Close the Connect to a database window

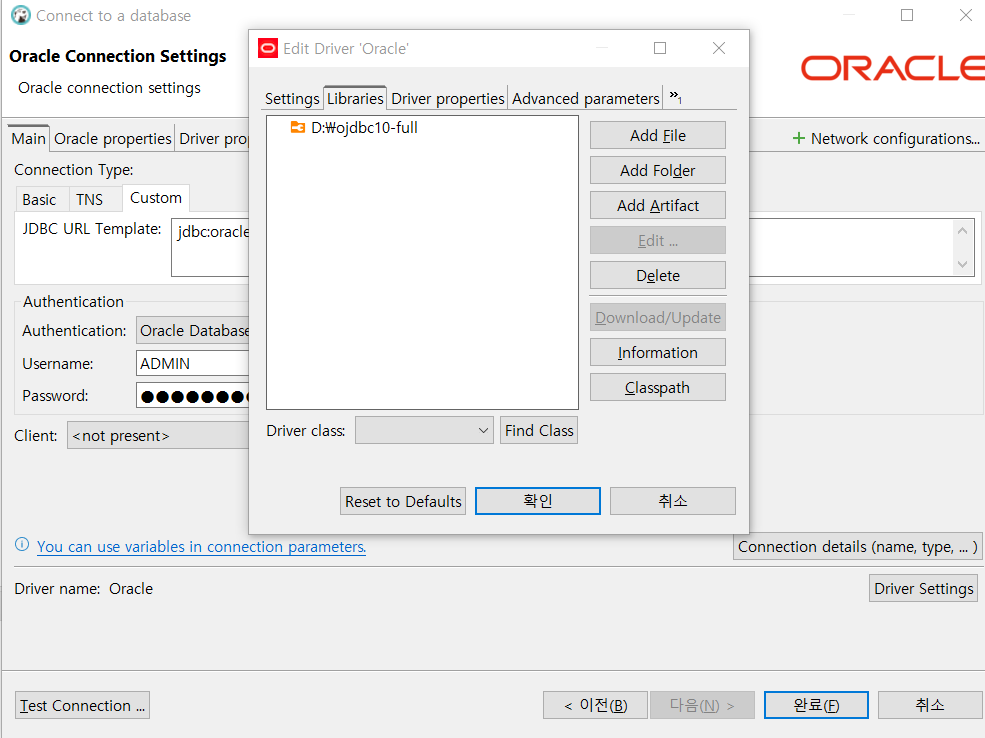click(x=966, y=15)
